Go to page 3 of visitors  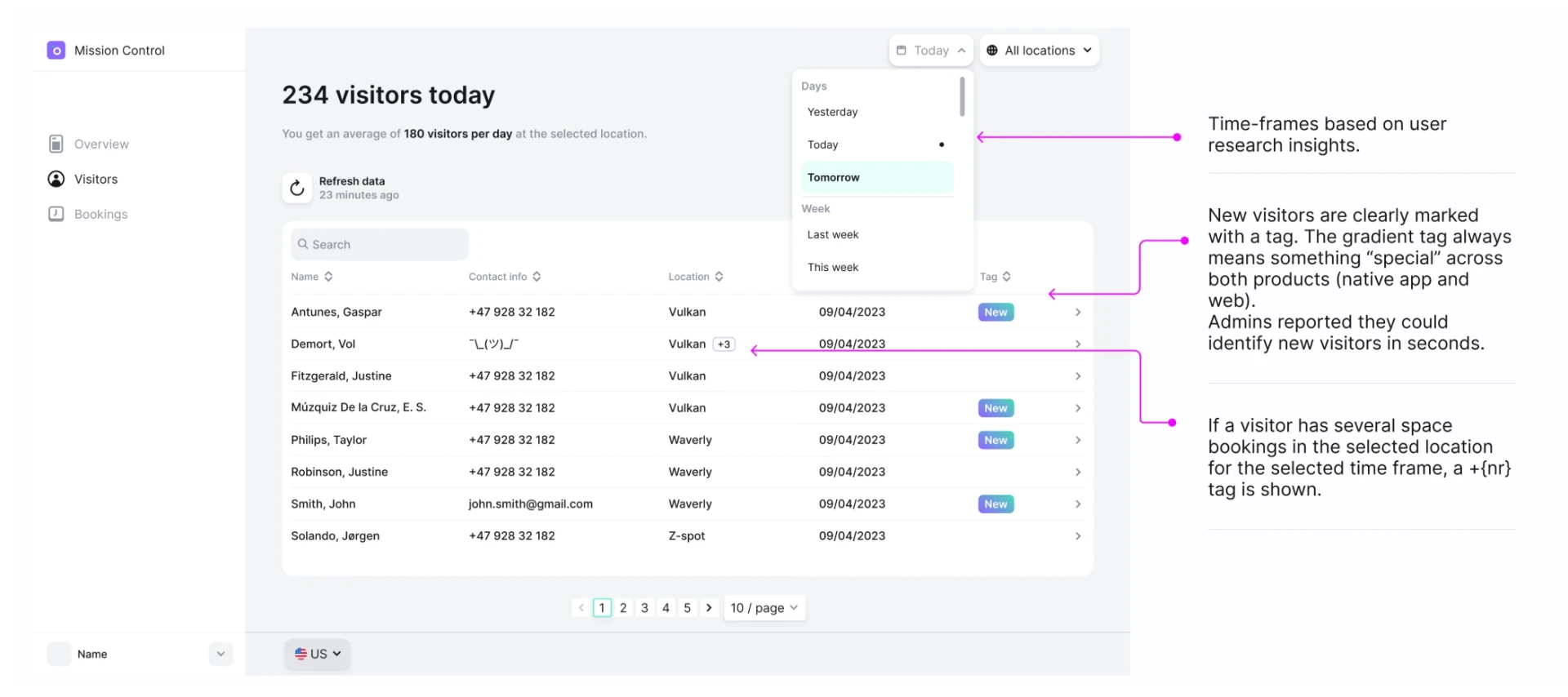pyautogui.click(x=644, y=608)
